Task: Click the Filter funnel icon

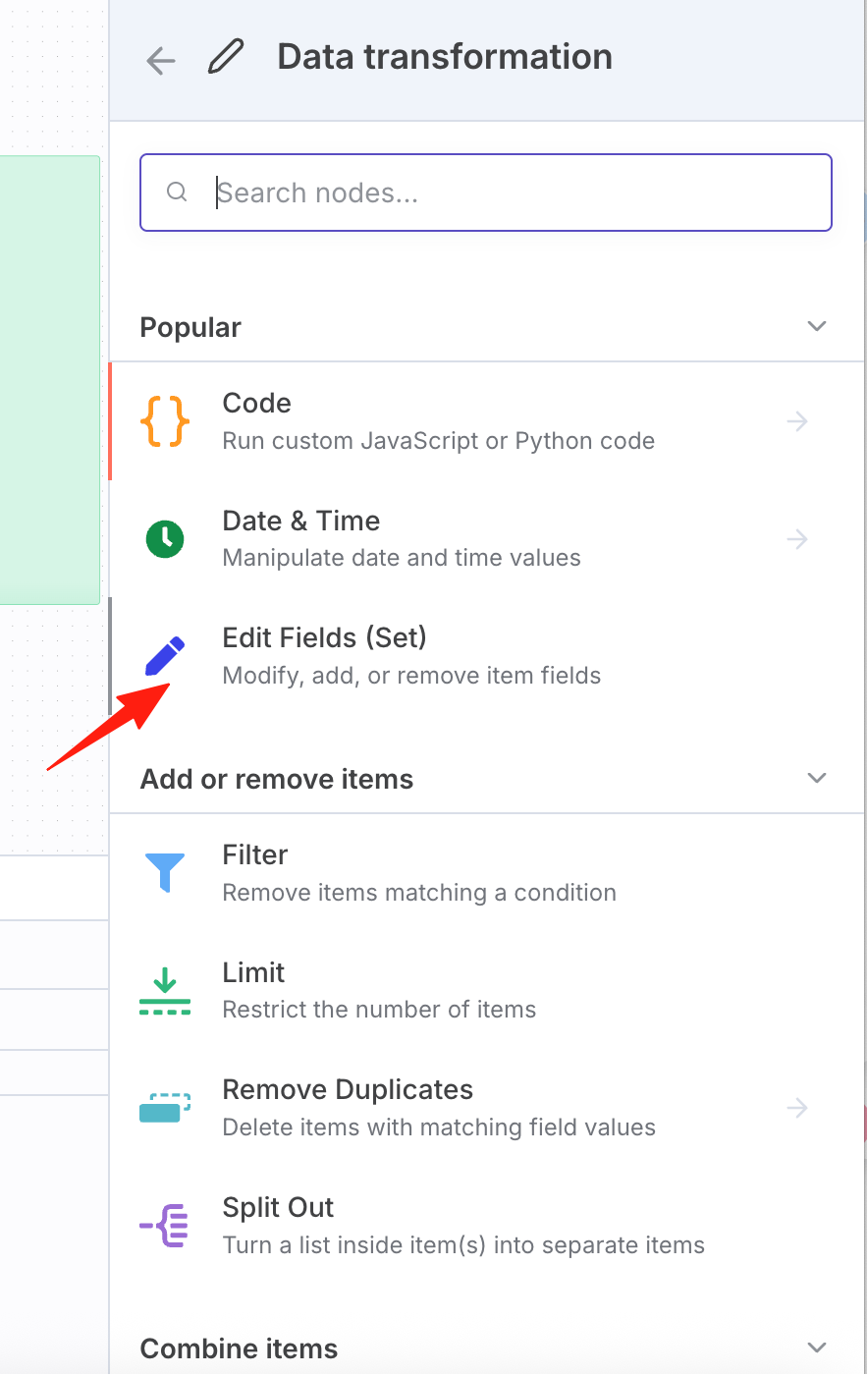Action: click(165, 872)
